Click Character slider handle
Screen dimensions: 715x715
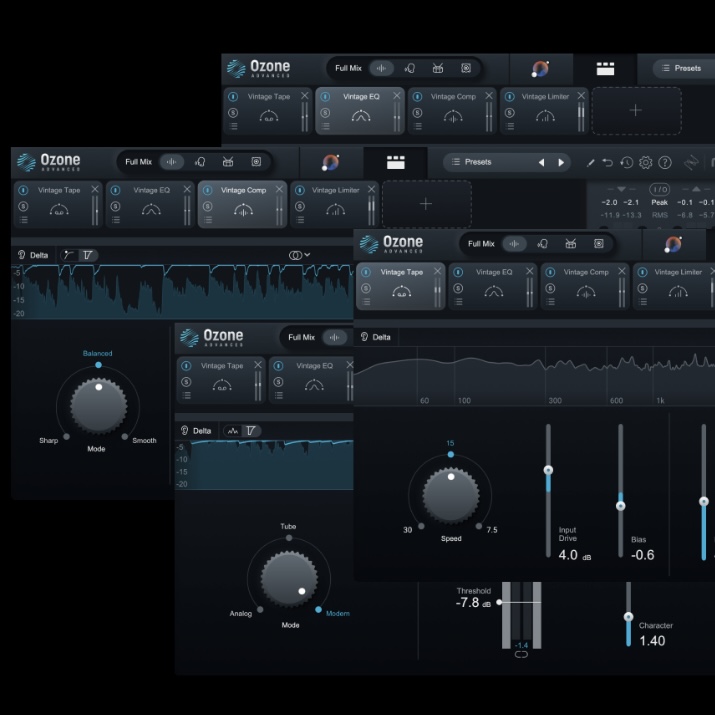click(628, 617)
